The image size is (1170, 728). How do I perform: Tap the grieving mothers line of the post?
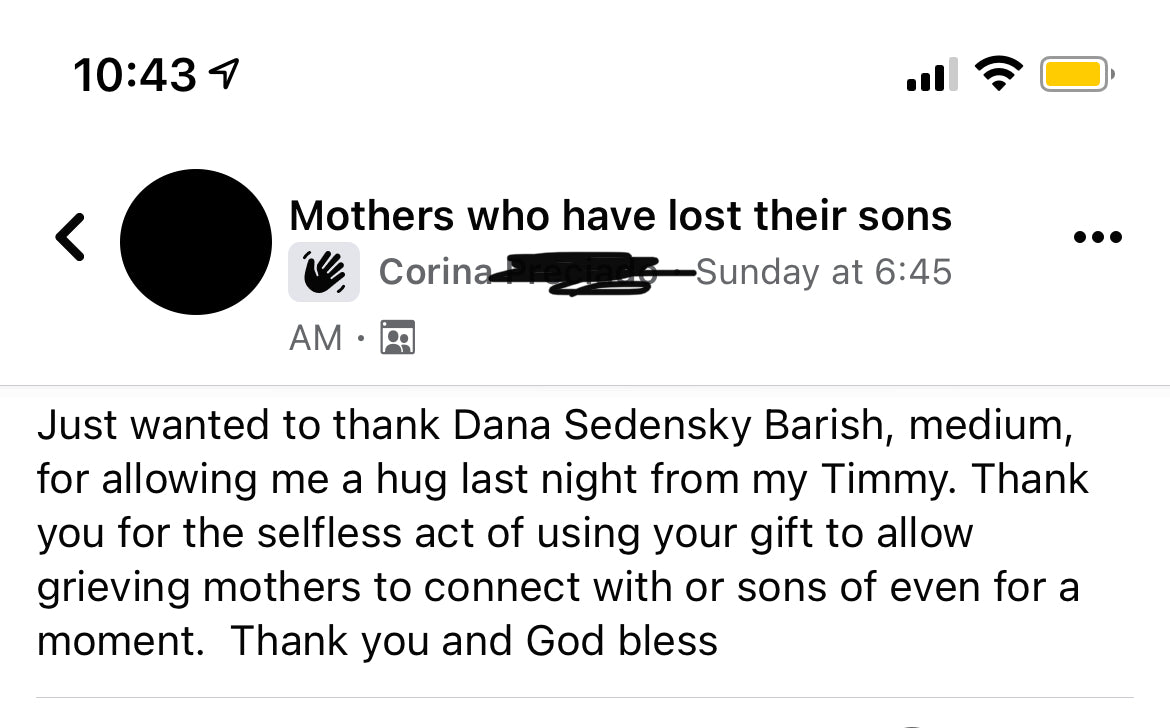tap(557, 587)
